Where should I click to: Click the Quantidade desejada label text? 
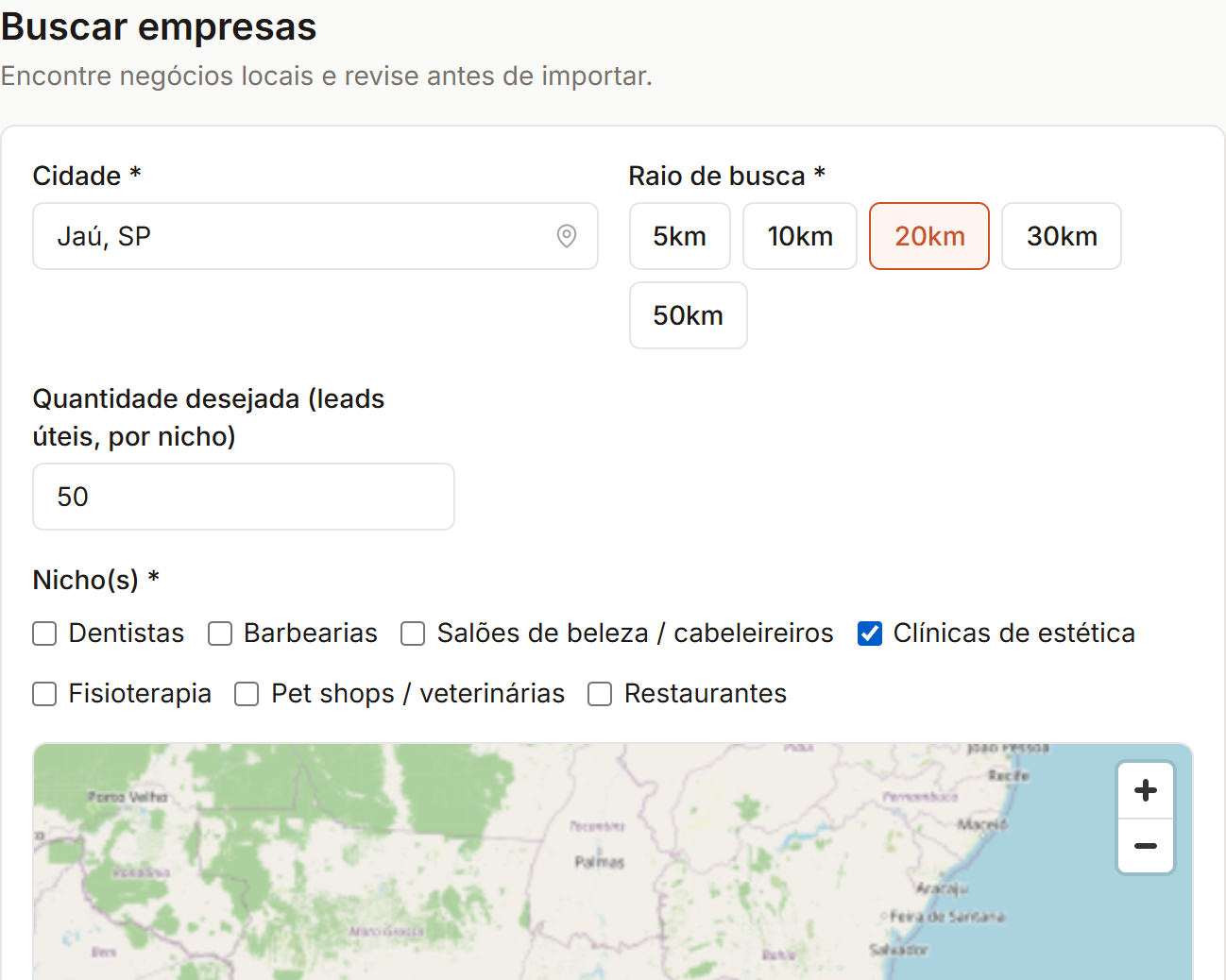[x=209, y=417]
